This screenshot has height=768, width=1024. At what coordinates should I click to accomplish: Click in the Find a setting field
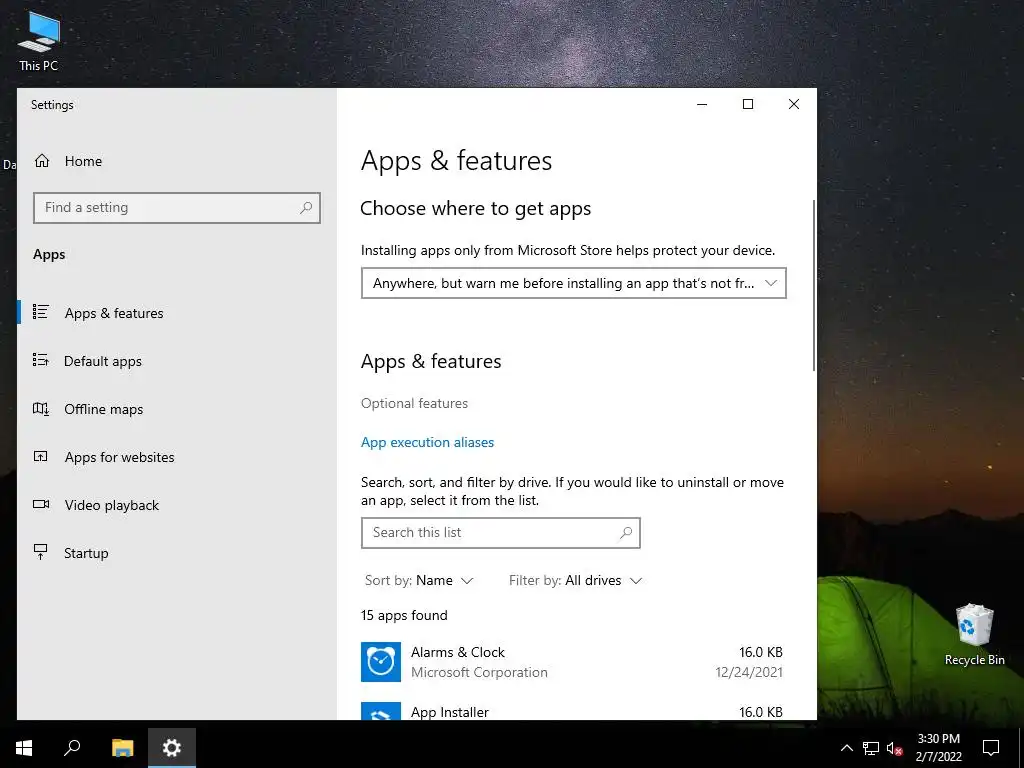tap(176, 208)
